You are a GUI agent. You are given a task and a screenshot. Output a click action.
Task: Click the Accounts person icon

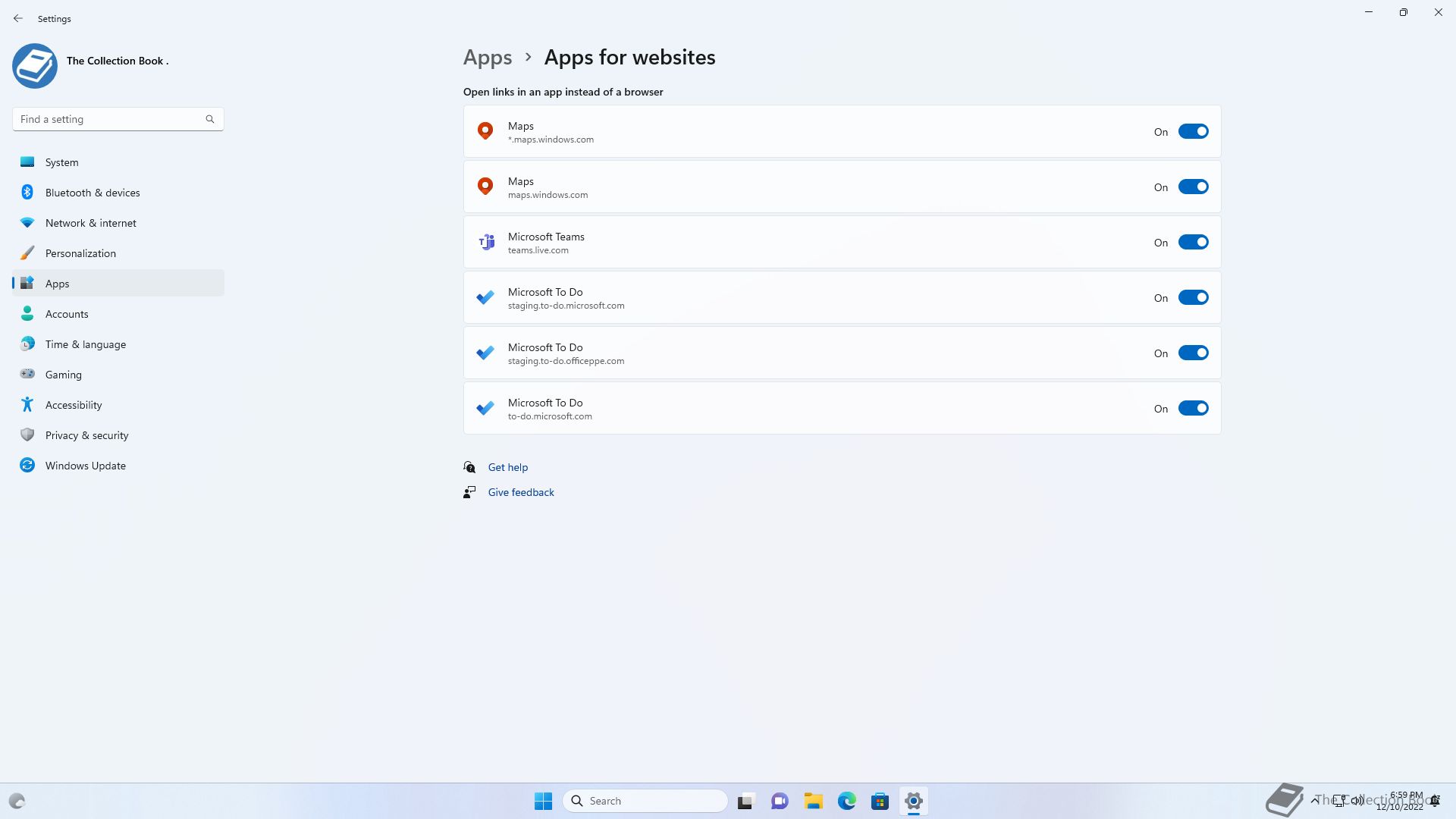(x=27, y=313)
